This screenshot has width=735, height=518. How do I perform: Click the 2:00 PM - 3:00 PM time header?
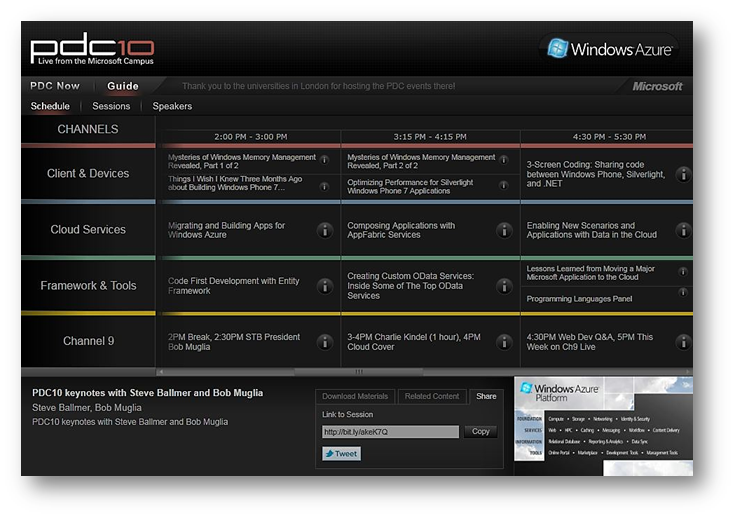coord(251,137)
